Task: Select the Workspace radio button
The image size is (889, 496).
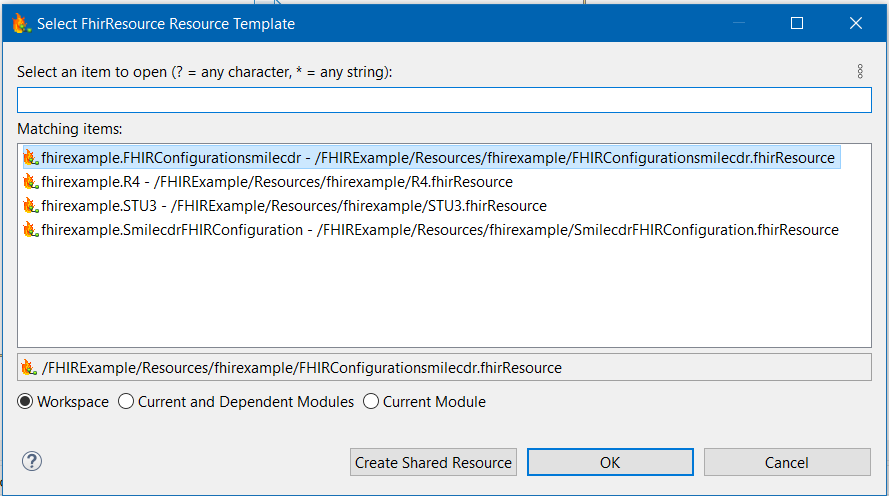Action: [26, 402]
